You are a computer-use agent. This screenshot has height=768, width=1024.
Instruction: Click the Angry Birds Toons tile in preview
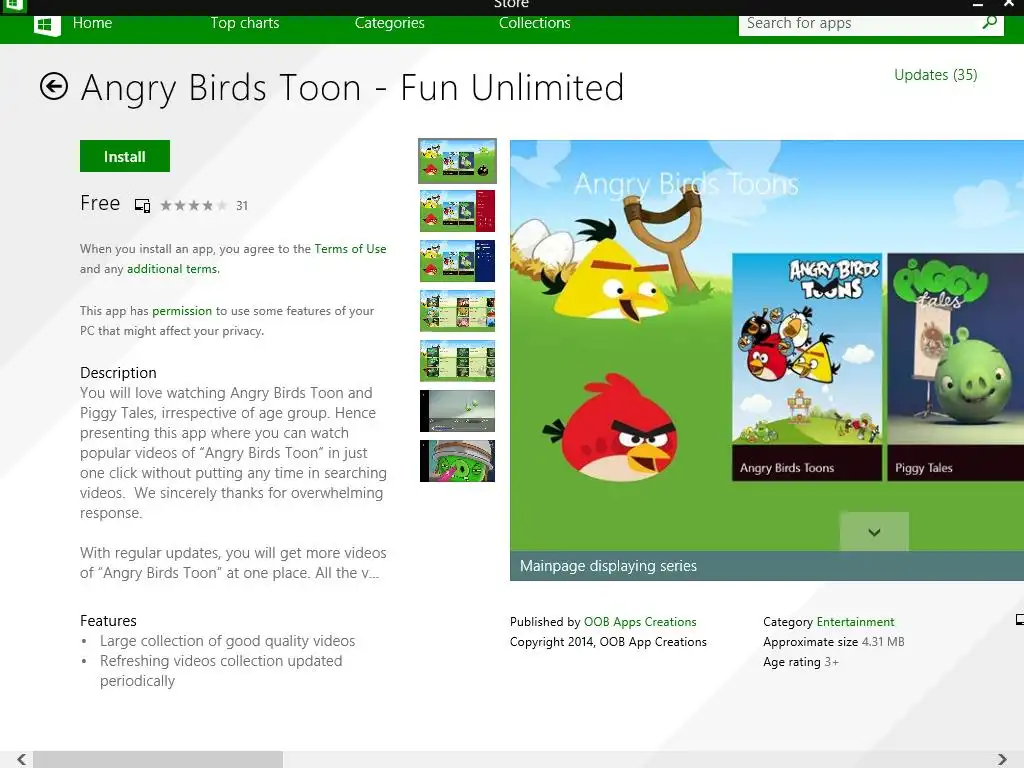point(807,367)
